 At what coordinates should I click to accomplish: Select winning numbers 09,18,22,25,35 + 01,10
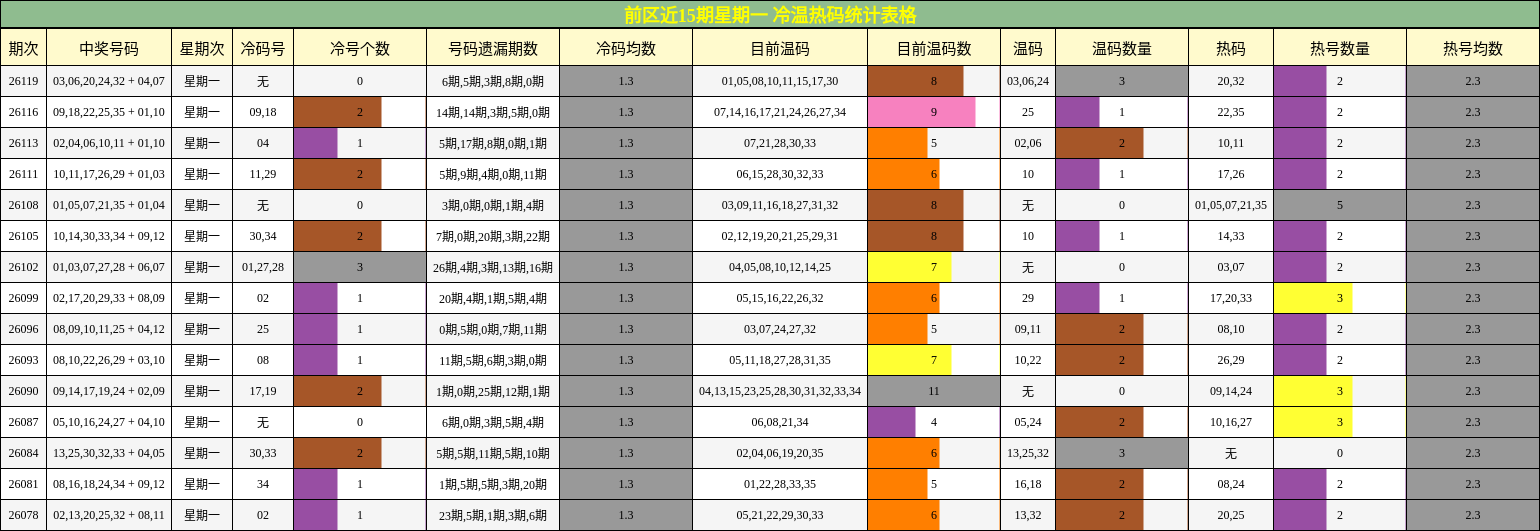click(x=109, y=112)
